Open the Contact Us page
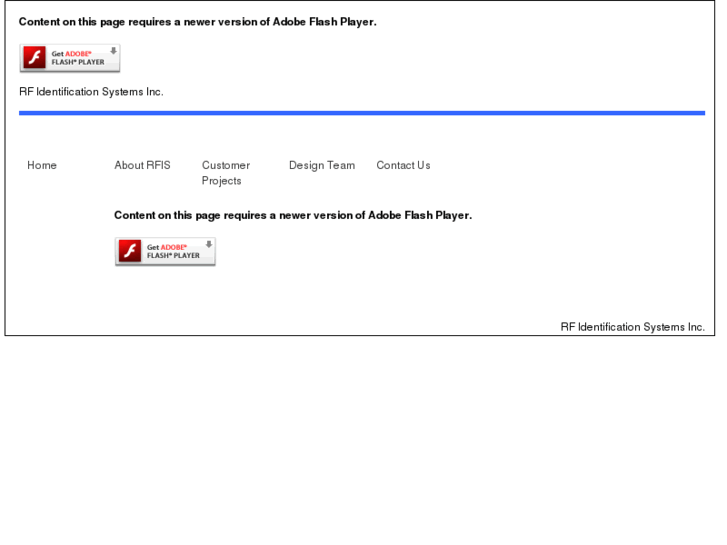 (403, 165)
